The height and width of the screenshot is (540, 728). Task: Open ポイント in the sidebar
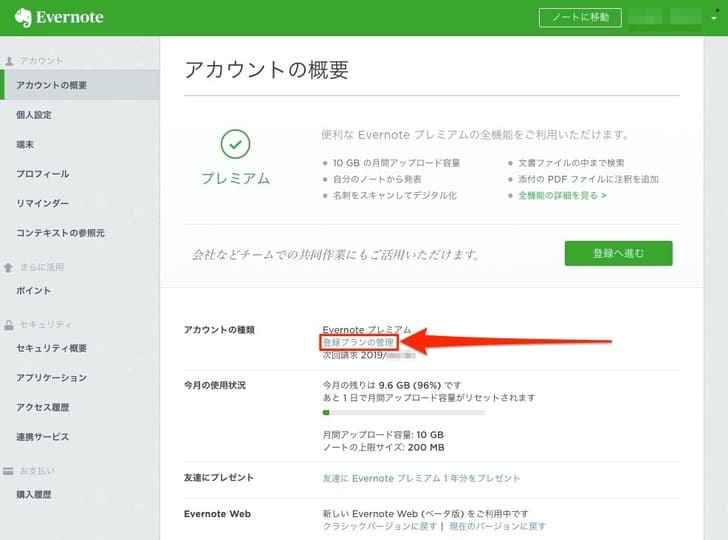pos(33,291)
